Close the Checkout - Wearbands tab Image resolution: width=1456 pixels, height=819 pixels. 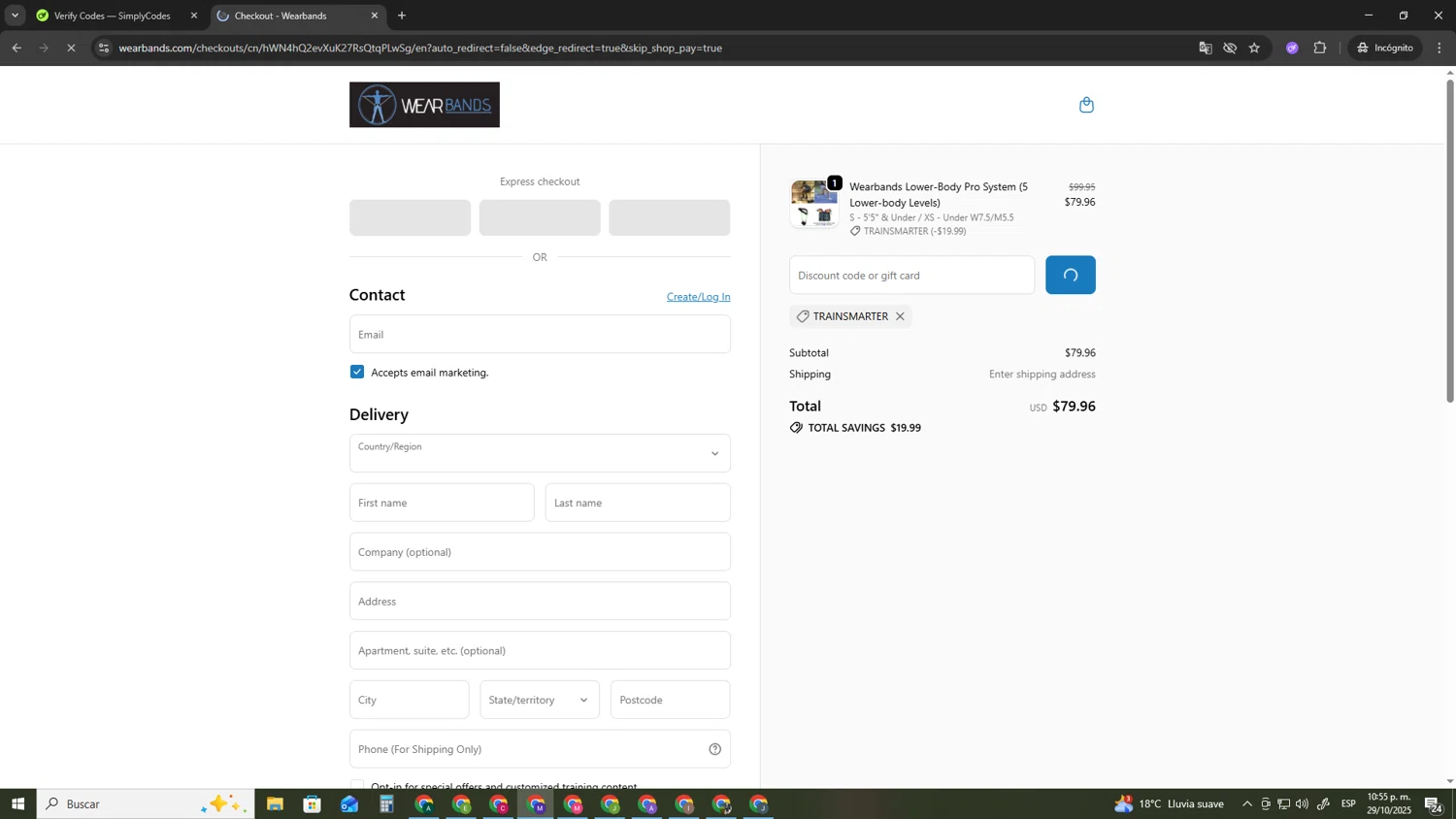(x=375, y=16)
